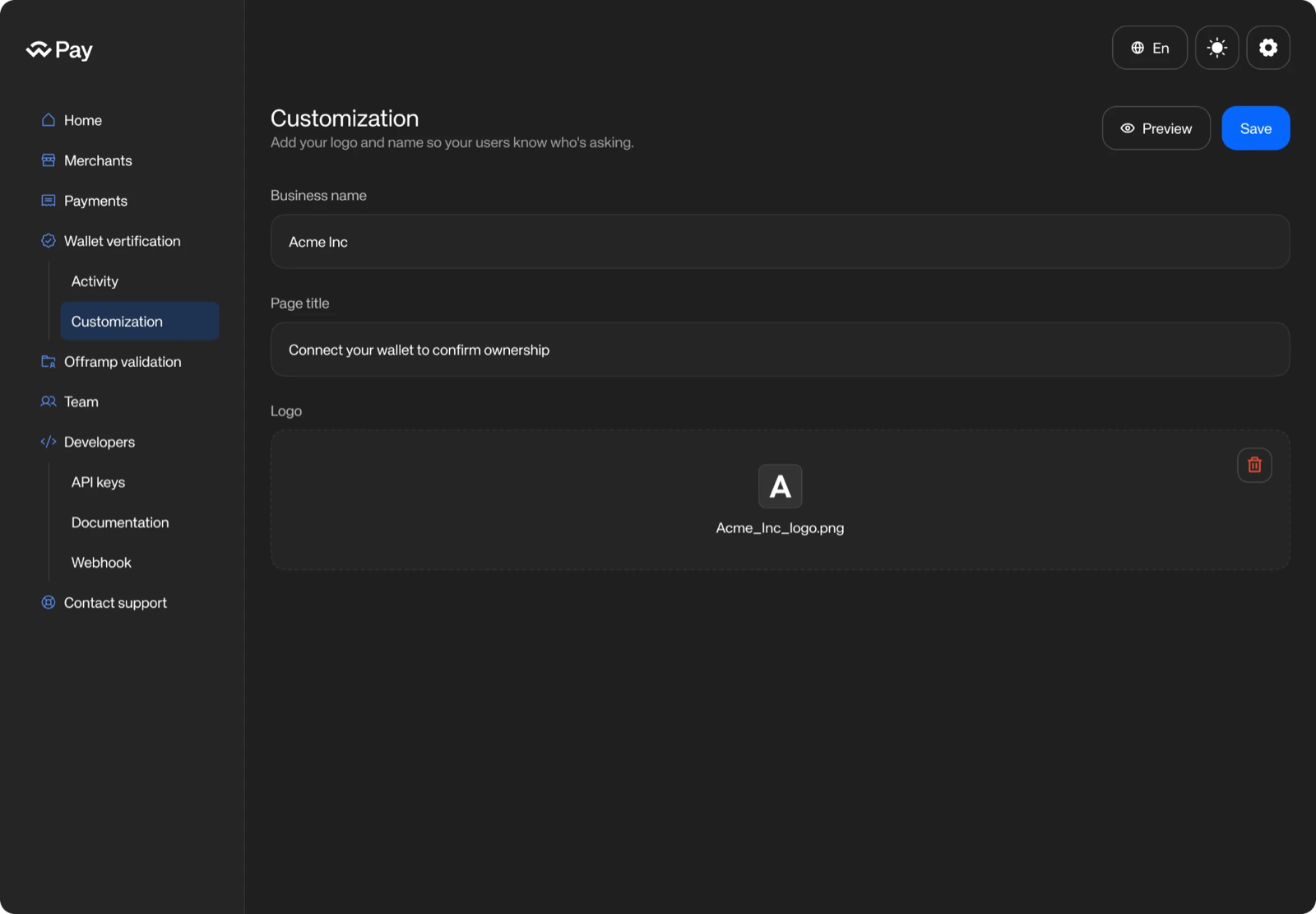
Task: Open the Activity subpage
Action: pyautogui.click(x=95, y=281)
